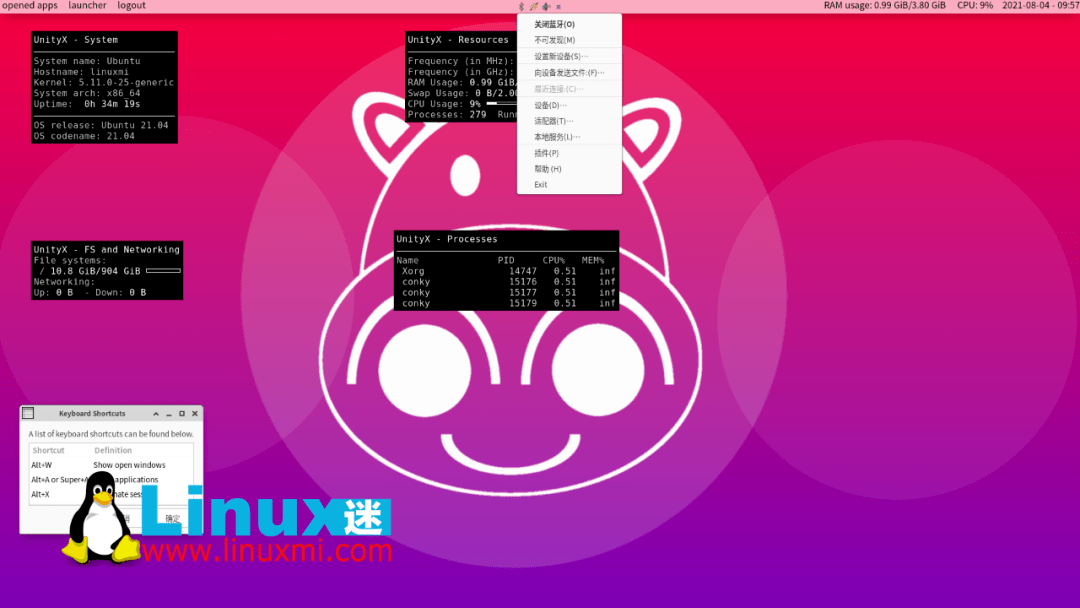Select 关闭蓝牙(O) to turn off Bluetooth
The height and width of the screenshot is (608, 1080).
pos(557,23)
